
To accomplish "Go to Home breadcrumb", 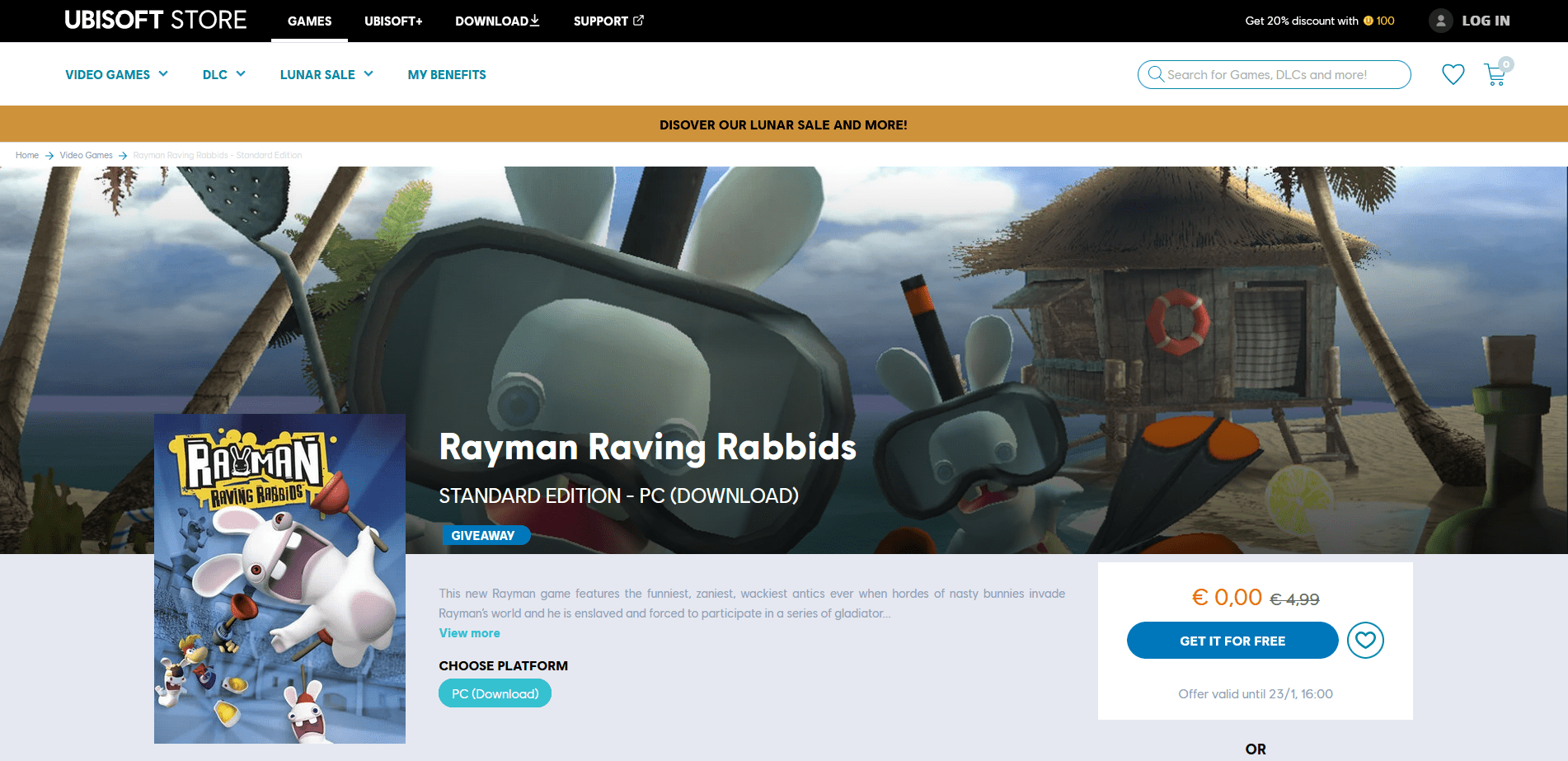I will 27,155.
